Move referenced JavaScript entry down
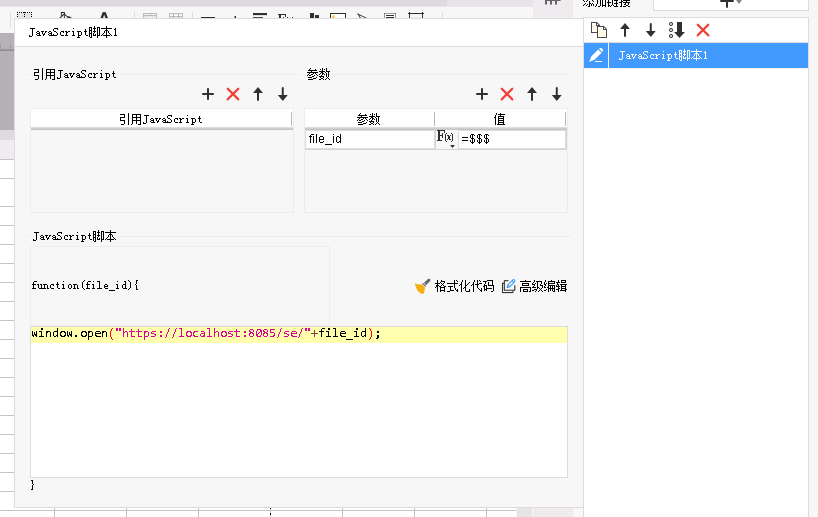Viewport: 818px width, 517px height. tap(283, 94)
